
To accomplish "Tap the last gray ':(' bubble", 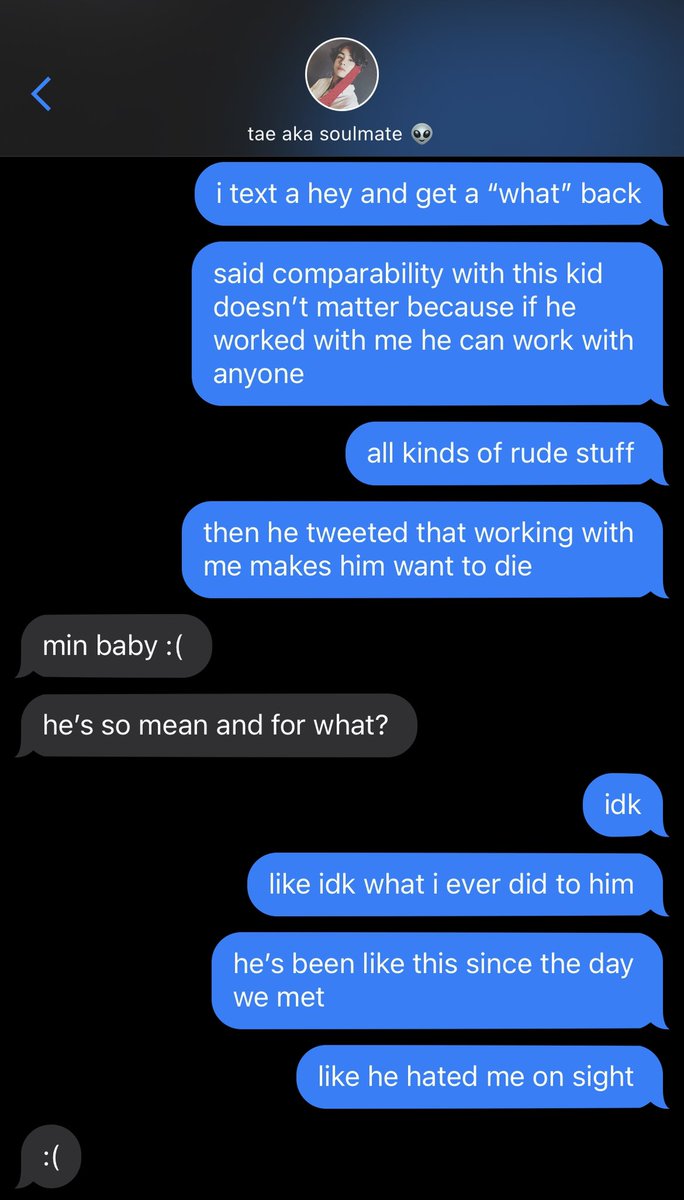I will coord(50,1158).
